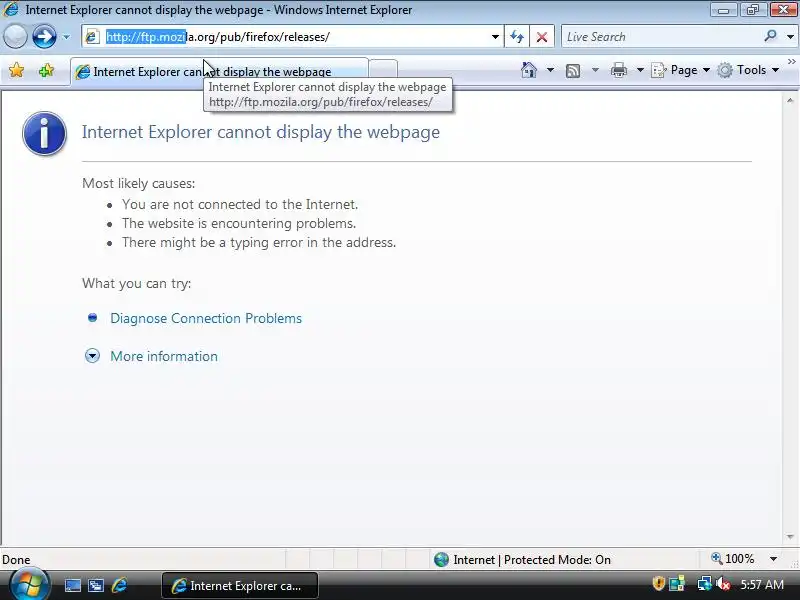Click 'The website is encountering problems' text
Image resolution: width=800 pixels, height=600 pixels.
(x=239, y=223)
